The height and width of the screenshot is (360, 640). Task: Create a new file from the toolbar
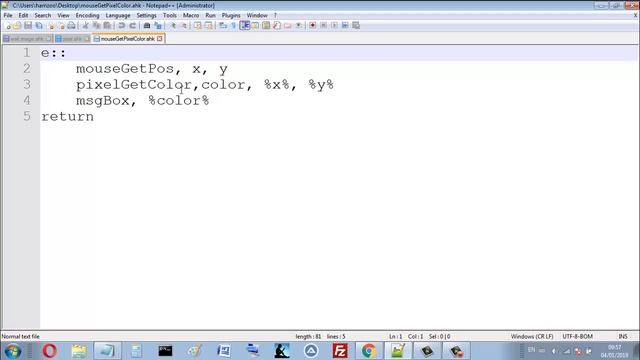8,25
